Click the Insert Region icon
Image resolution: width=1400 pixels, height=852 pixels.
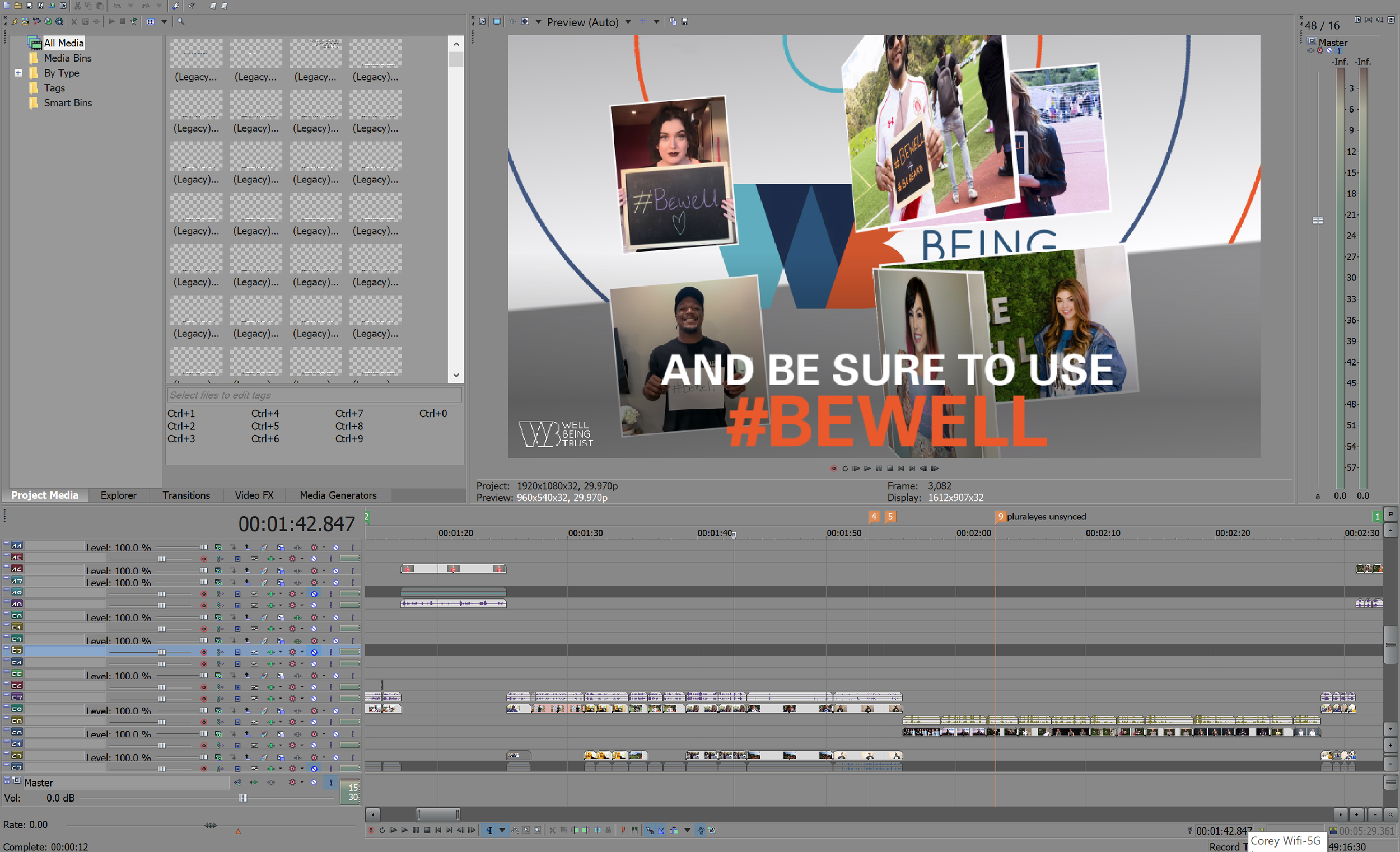(x=634, y=830)
